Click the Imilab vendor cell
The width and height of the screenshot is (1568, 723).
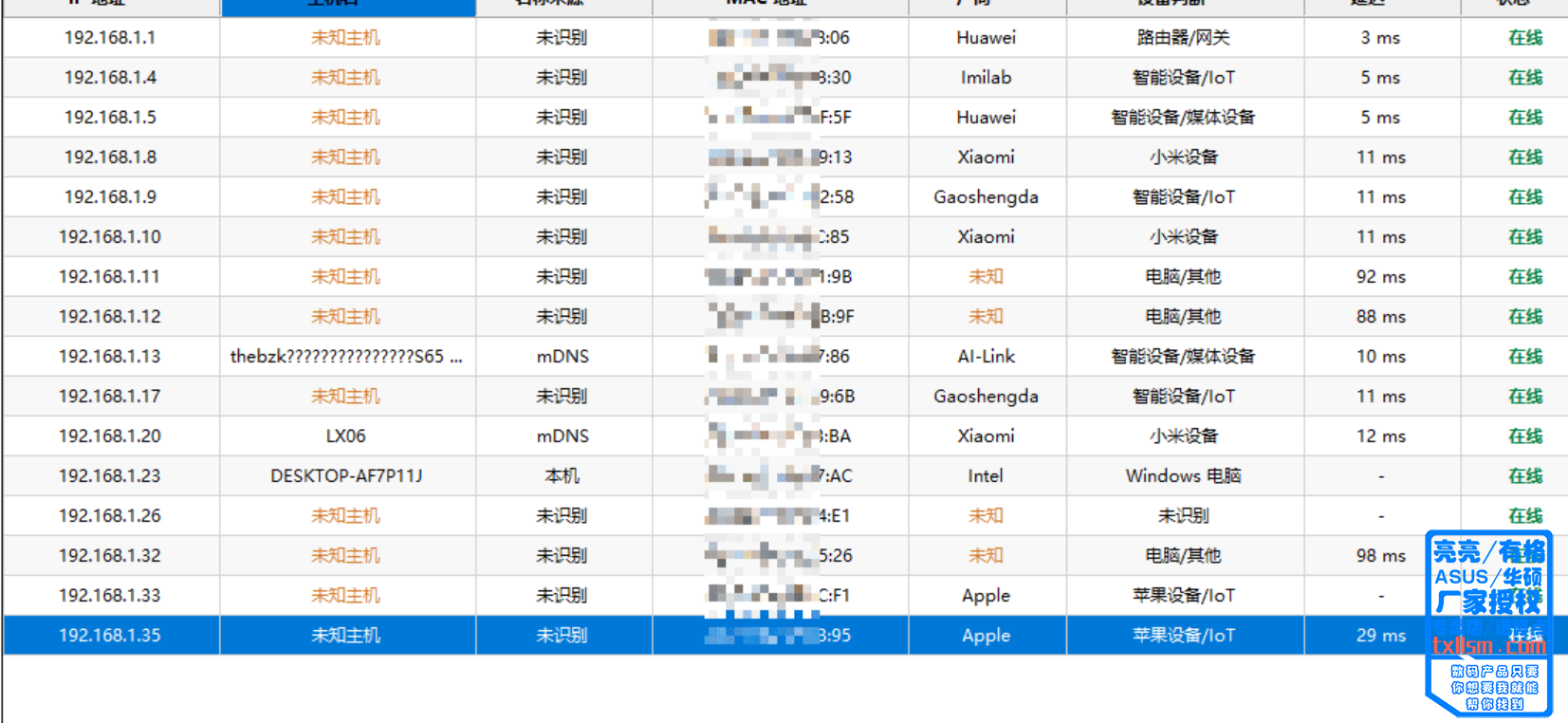tap(986, 77)
